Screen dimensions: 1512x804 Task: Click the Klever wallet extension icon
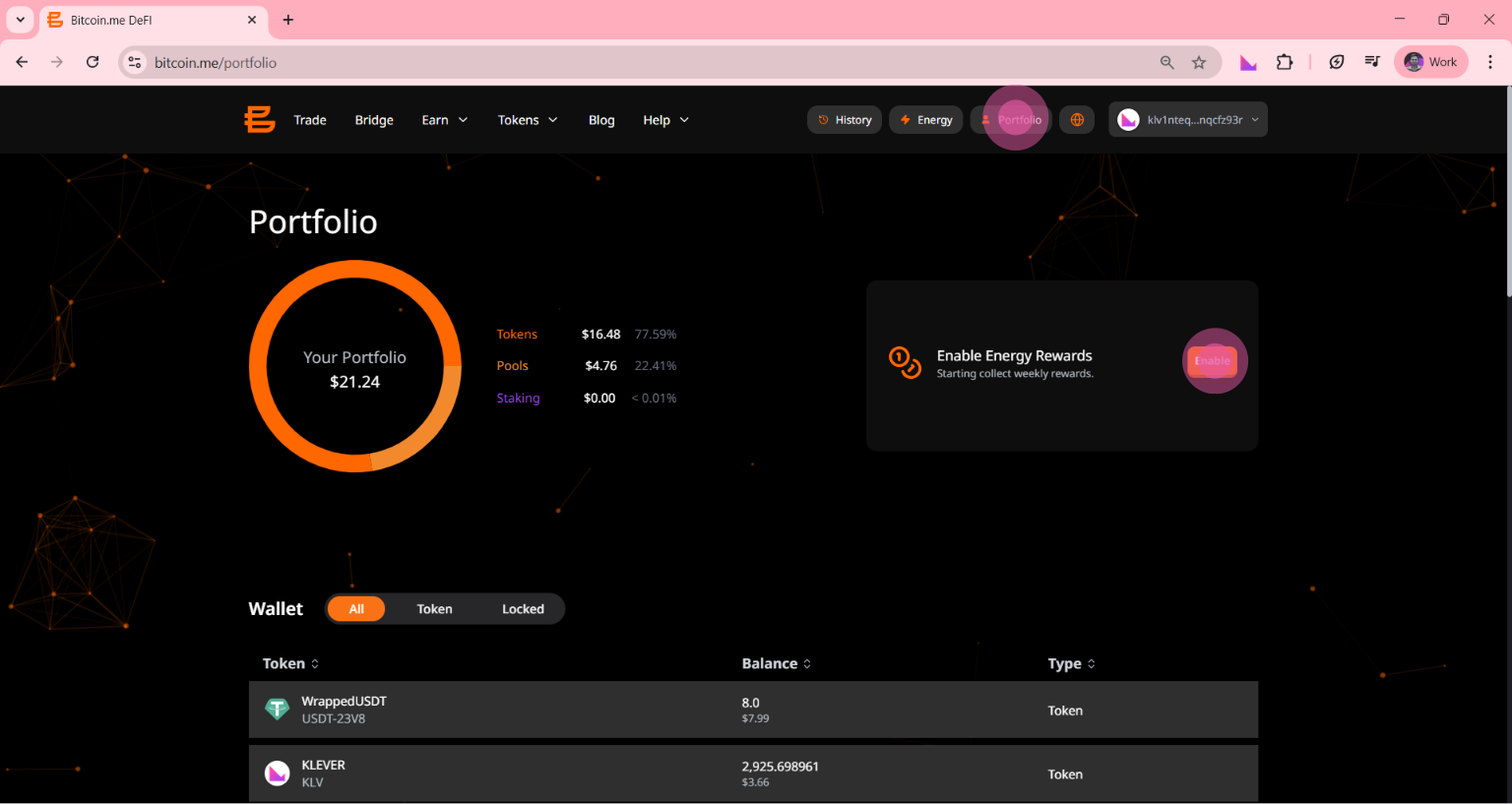(1248, 63)
